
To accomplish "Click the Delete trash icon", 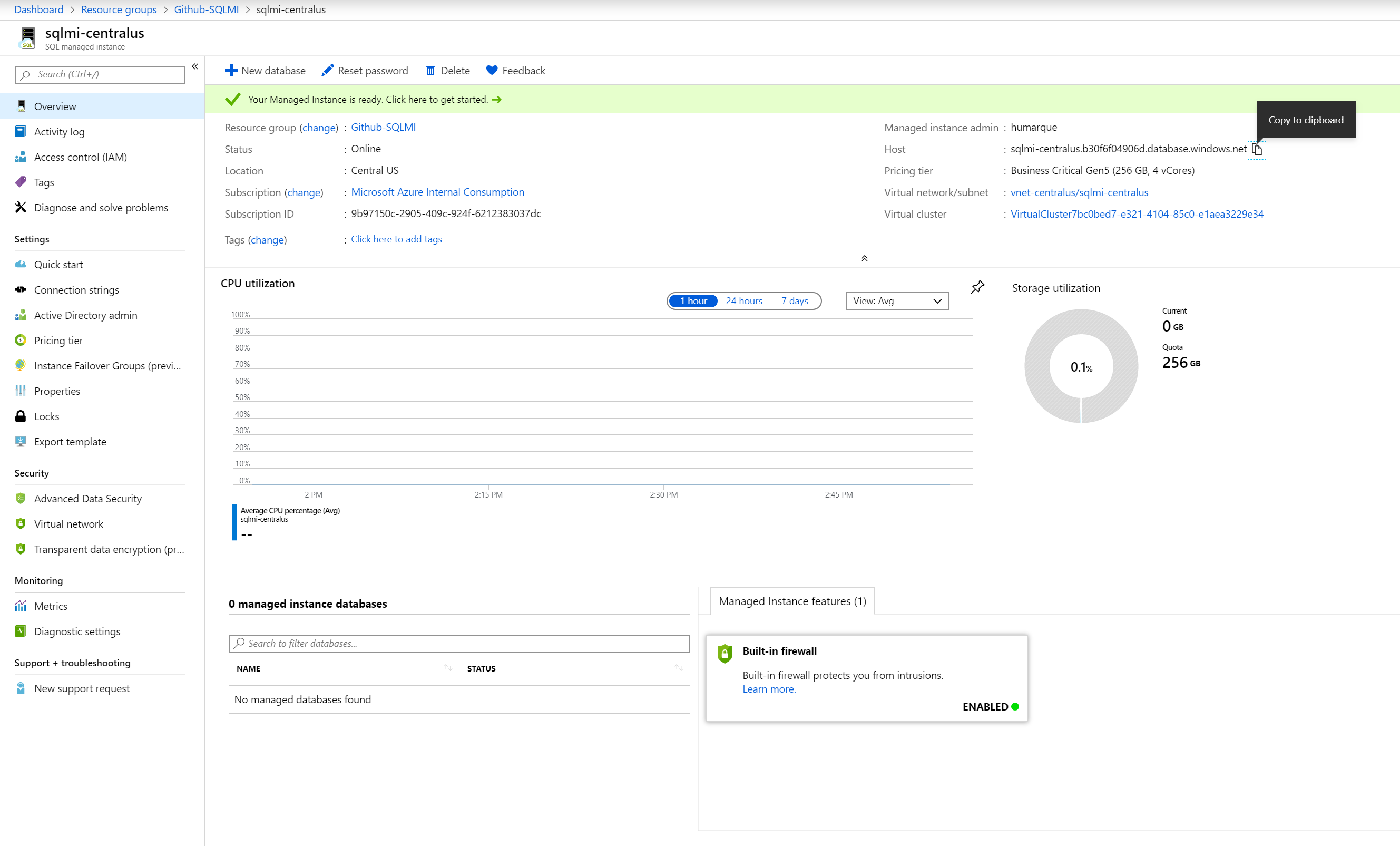I will 430,71.
